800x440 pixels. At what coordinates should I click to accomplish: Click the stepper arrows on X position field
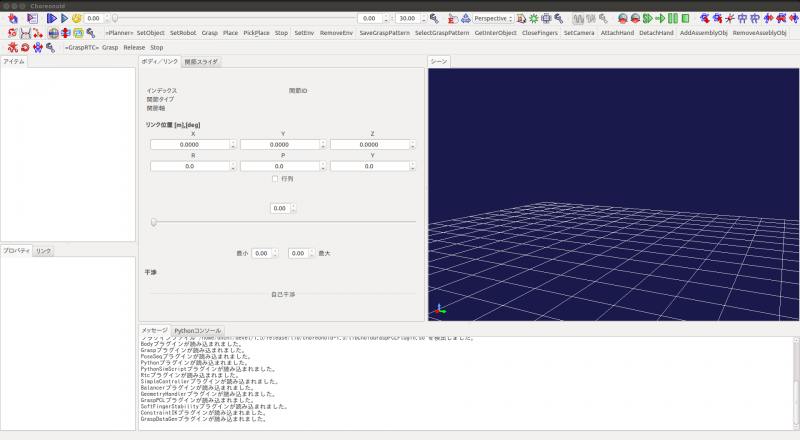click(234, 144)
